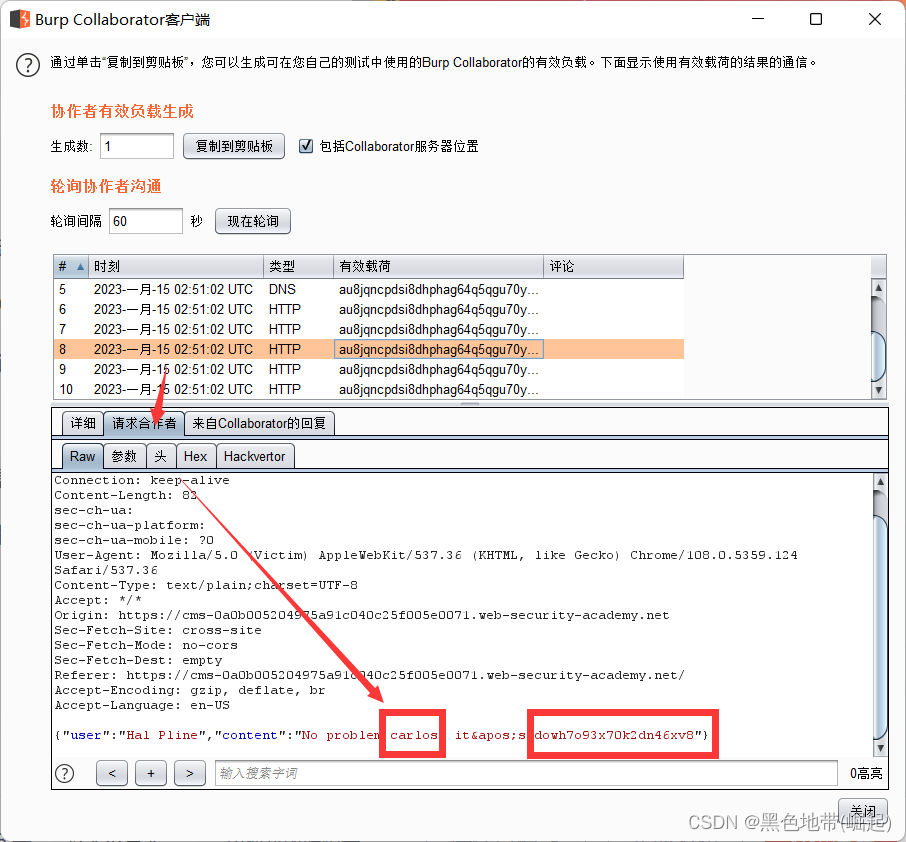Image resolution: width=906 pixels, height=842 pixels.
Task: Click the Sec-Fetch-Site: cross-site line
Action: [x=158, y=630]
